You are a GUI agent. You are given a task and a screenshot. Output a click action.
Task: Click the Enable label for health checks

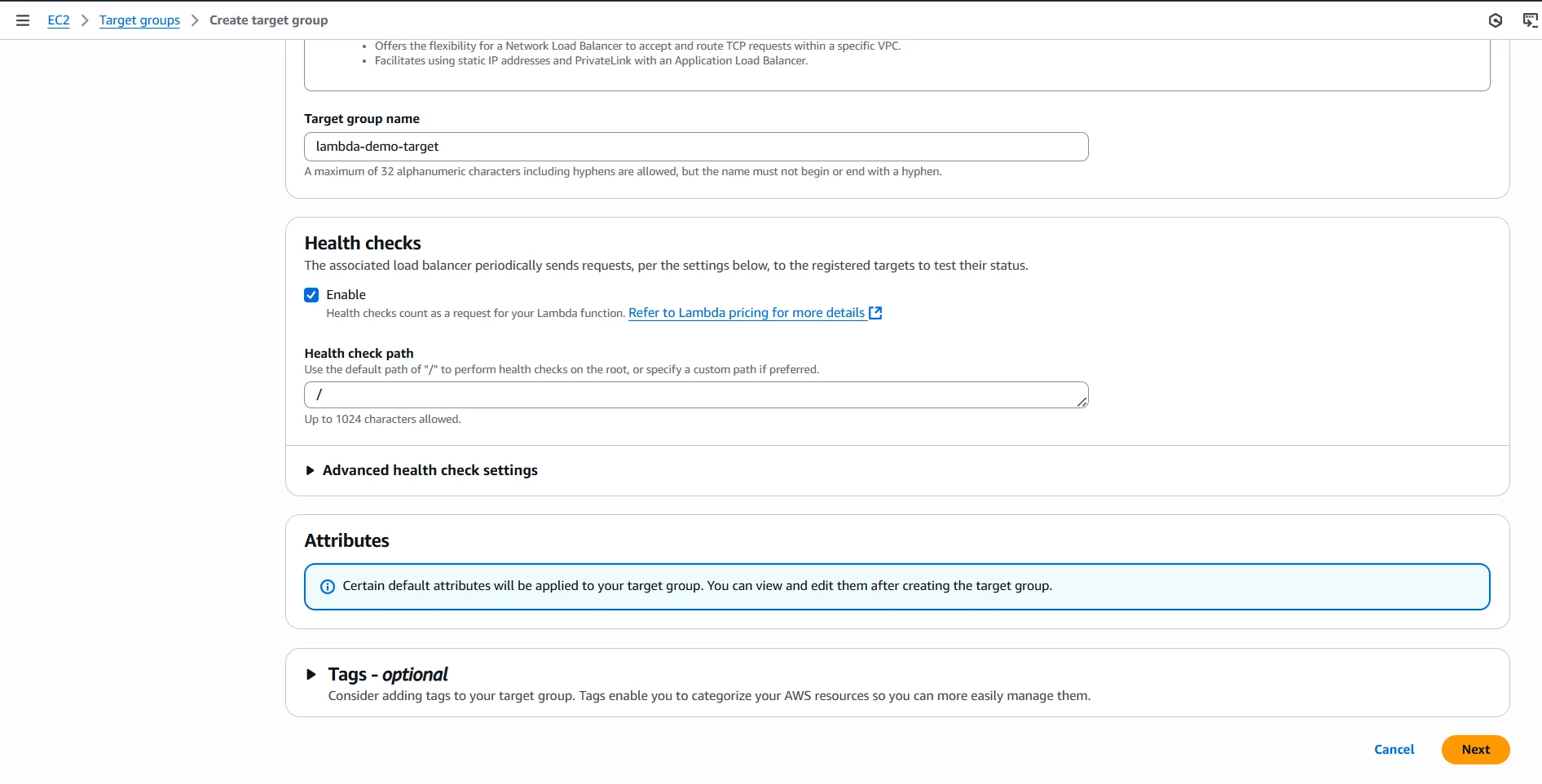346,295
